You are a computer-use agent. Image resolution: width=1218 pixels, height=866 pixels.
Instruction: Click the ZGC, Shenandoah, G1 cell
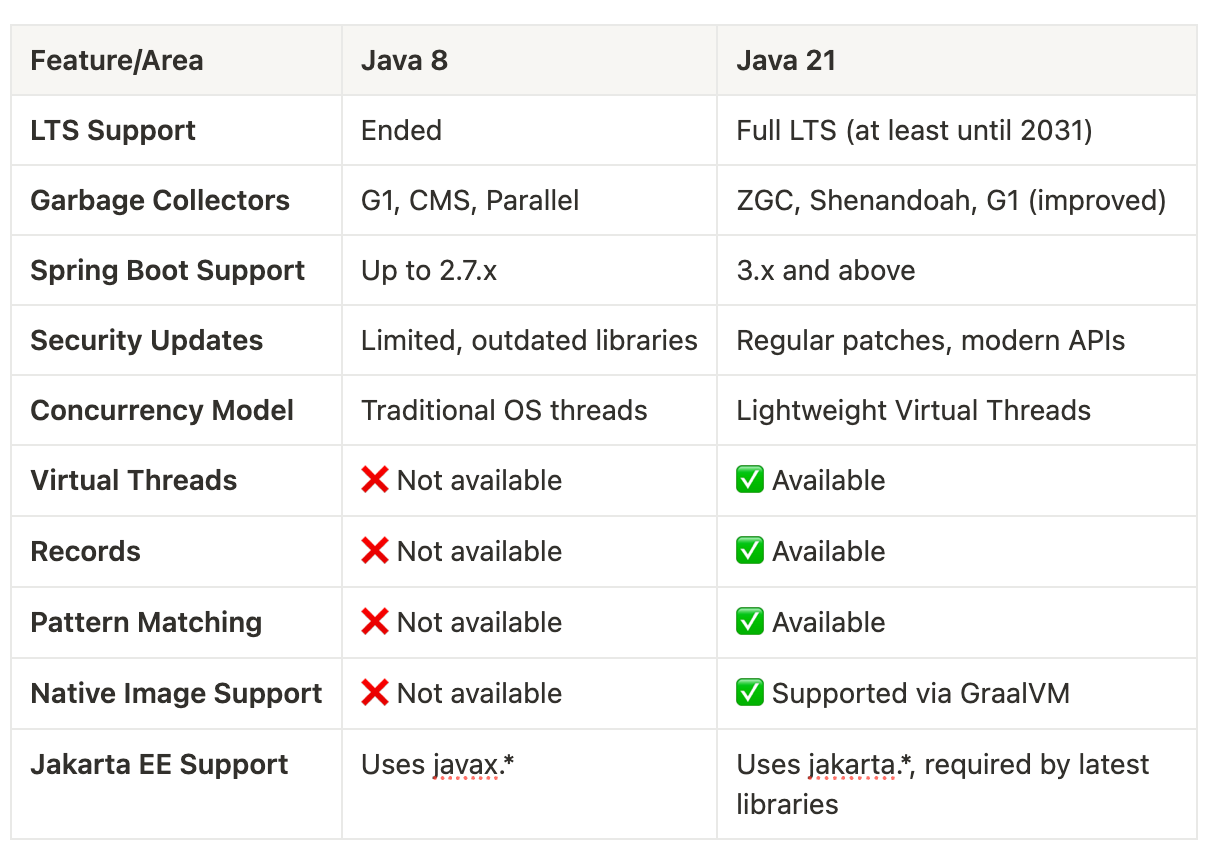(951, 200)
